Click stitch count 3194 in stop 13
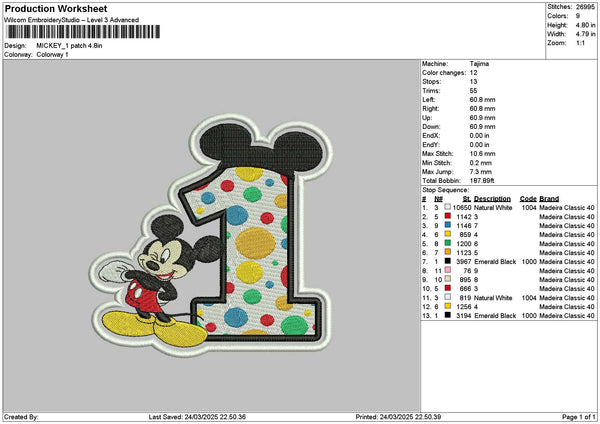 pos(464,316)
